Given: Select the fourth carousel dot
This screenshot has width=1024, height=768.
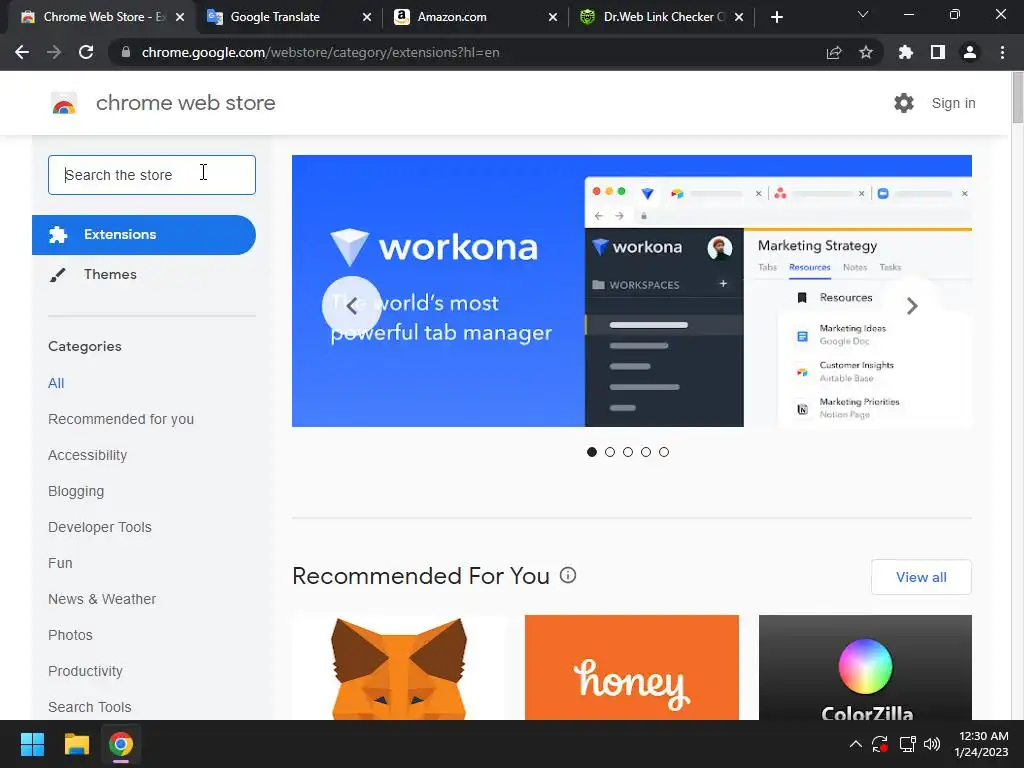Looking at the screenshot, I should point(646,452).
